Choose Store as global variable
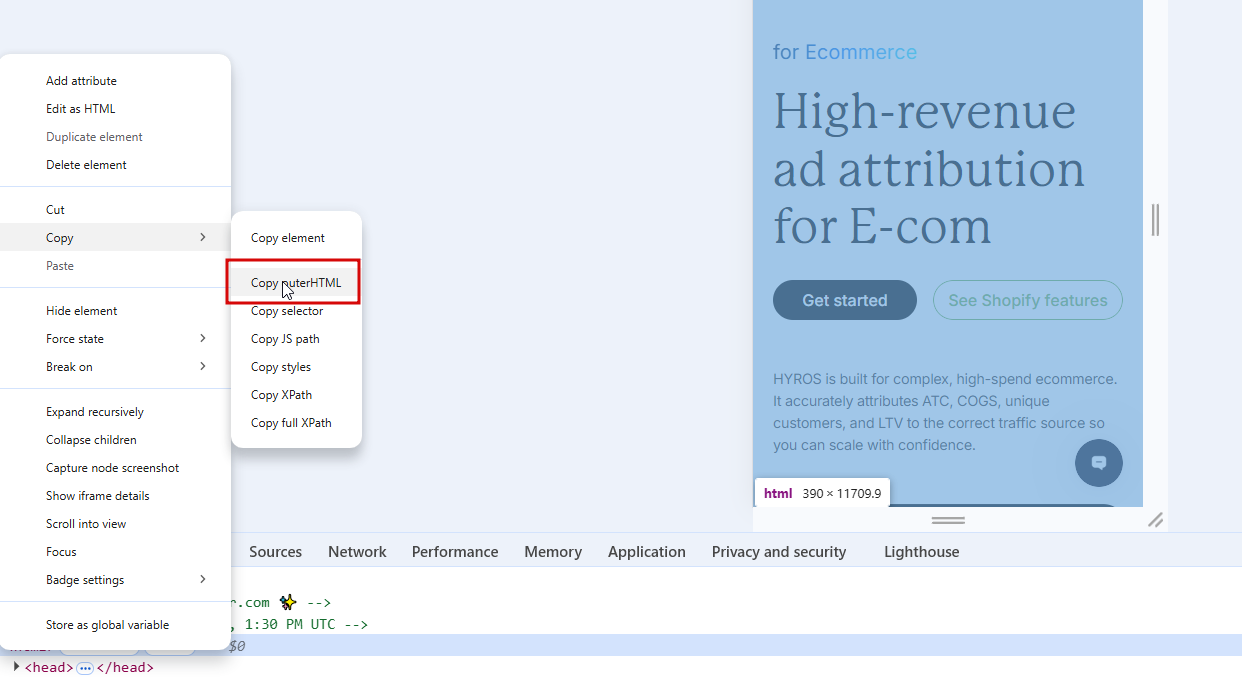Image resolution: width=1242 pixels, height=680 pixels. coord(107,625)
